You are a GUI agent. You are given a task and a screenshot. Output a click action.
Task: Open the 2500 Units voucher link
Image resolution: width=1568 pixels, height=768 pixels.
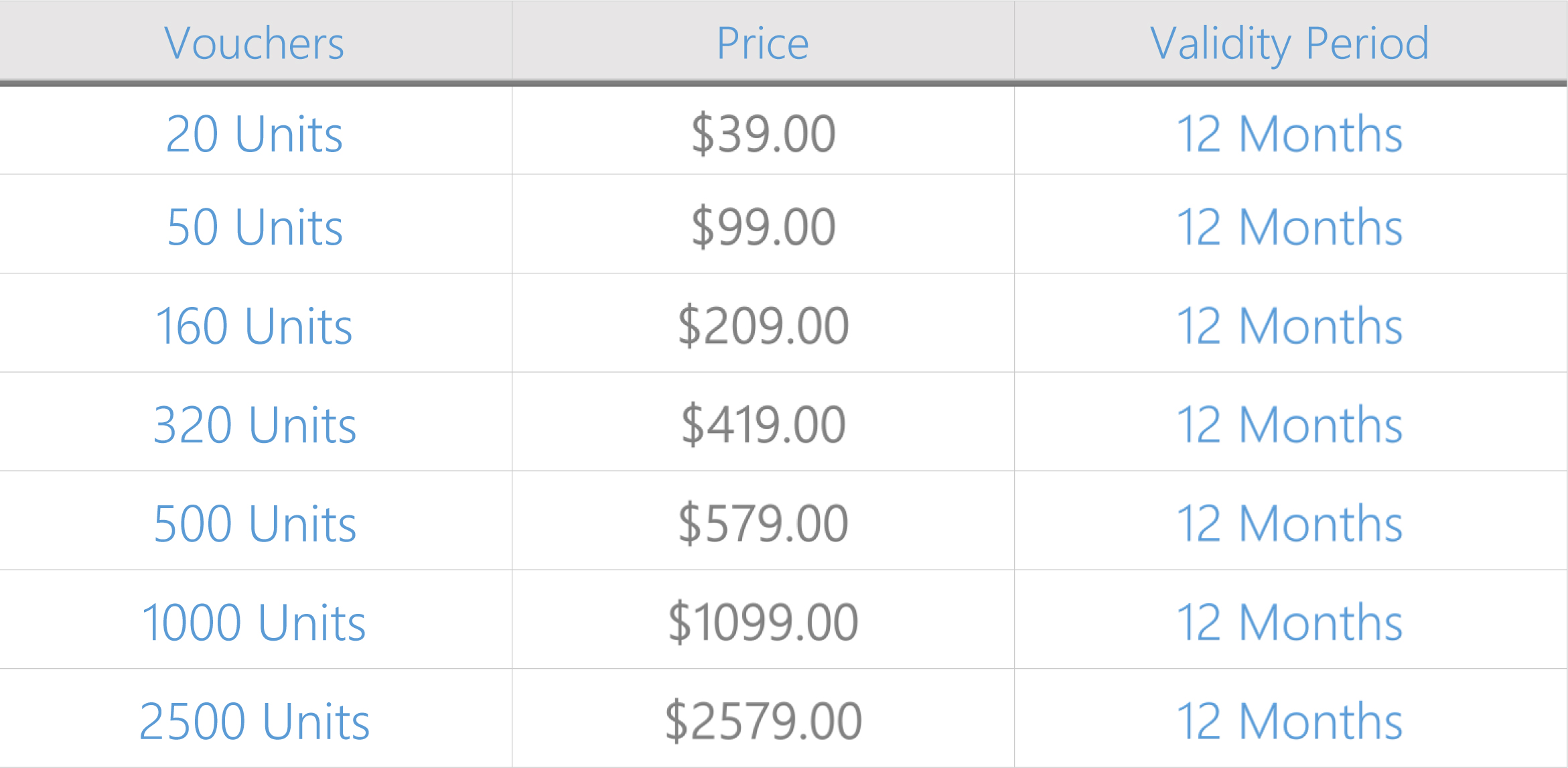pyautogui.click(x=255, y=721)
